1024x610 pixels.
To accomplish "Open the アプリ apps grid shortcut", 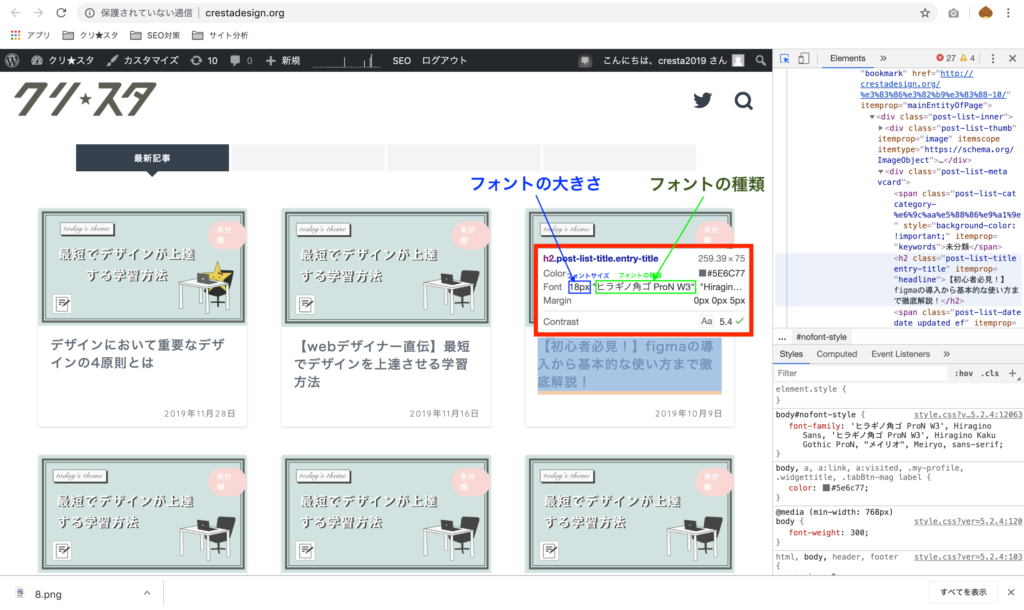I will [30, 35].
